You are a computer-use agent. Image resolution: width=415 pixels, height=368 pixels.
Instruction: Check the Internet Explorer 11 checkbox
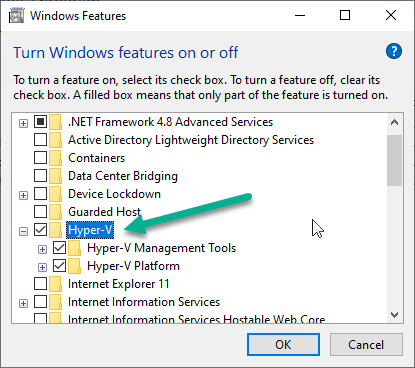[40, 284]
